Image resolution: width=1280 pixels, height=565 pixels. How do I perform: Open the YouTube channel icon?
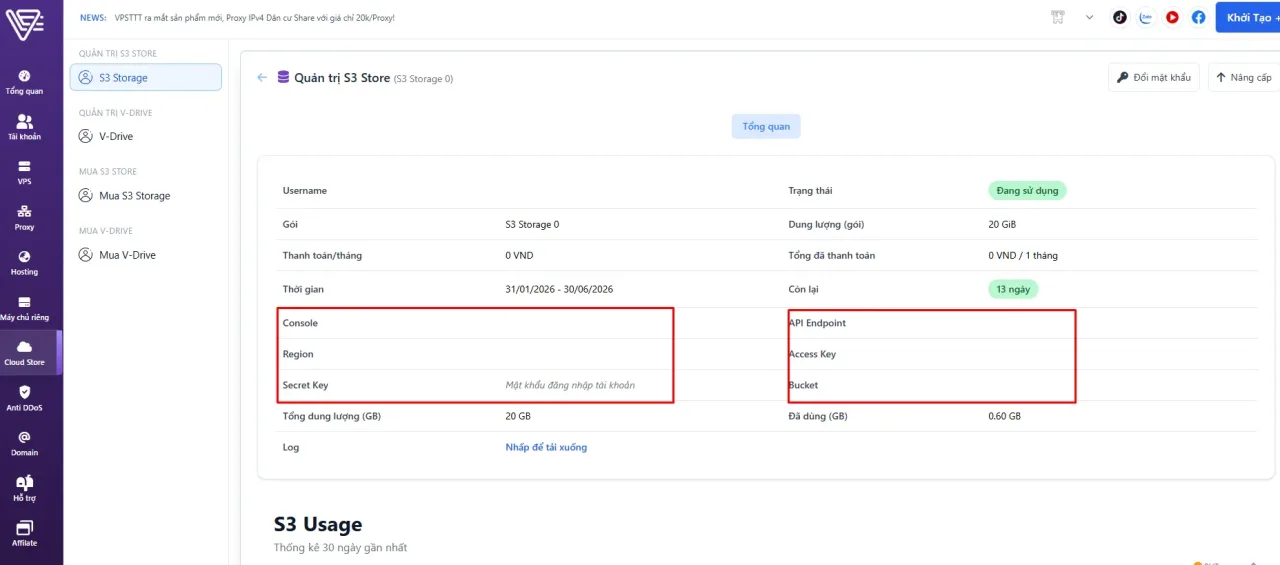[1172, 17]
